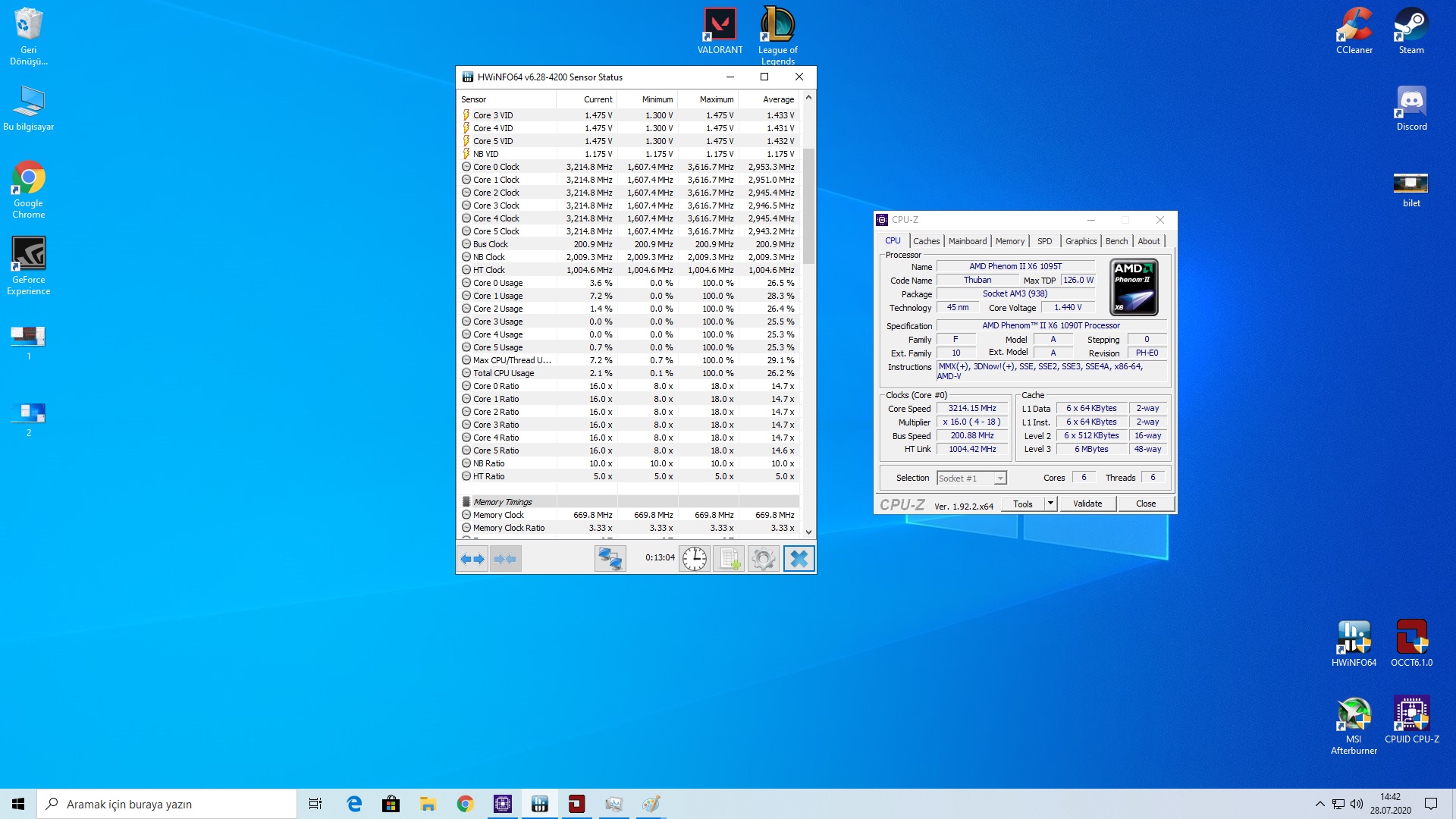Switch to the Mainboard tab in CPU-Z
The image size is (1456, 819).
tap(968, 241)
